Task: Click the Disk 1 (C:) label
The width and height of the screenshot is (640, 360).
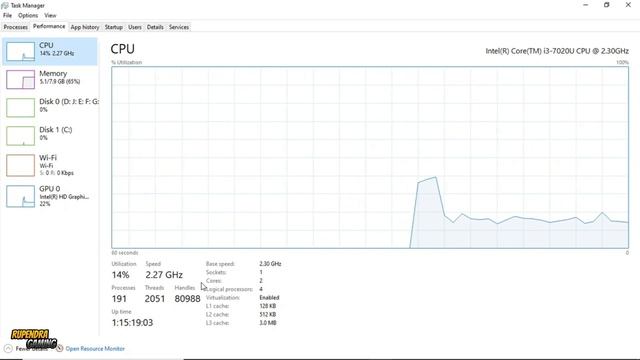Action: (56, 130)
